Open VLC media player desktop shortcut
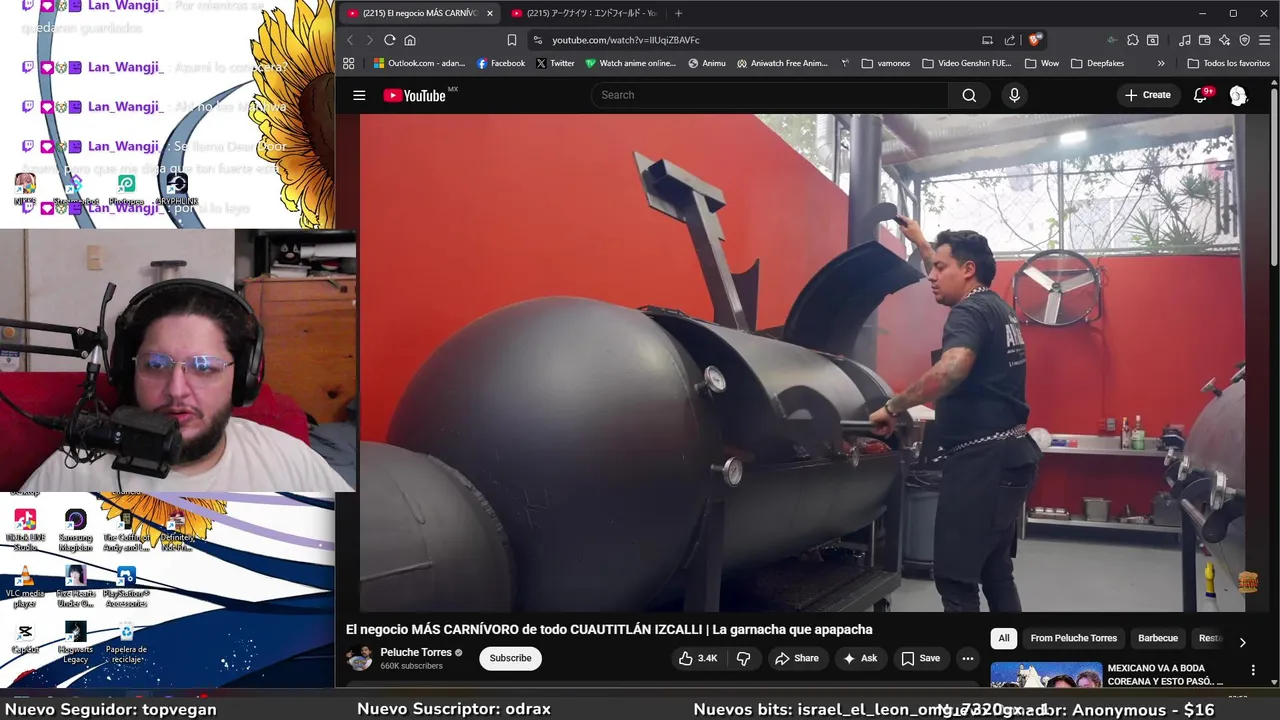This screenshot has height=720, width=1280. (25, 586)
